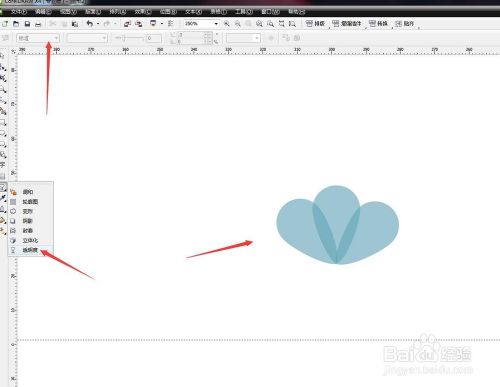
Task: Select the Eyedropper tool in the toolbox
Action: (x=3, y=198)
